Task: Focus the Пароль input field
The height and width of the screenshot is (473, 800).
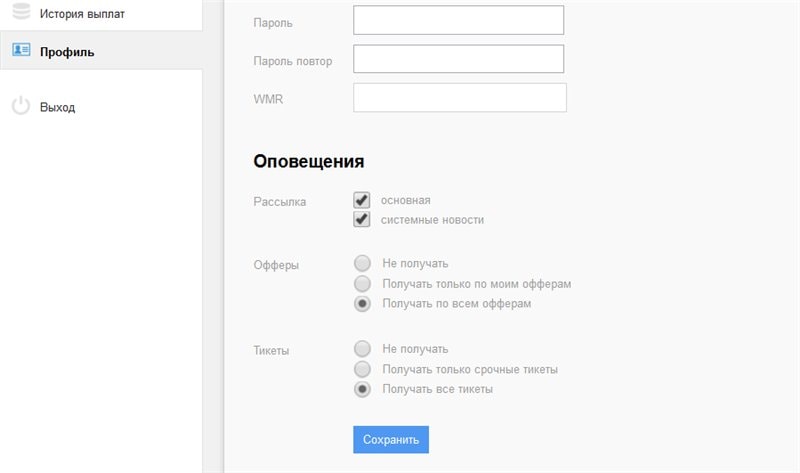Action: (x=458, y=21)
